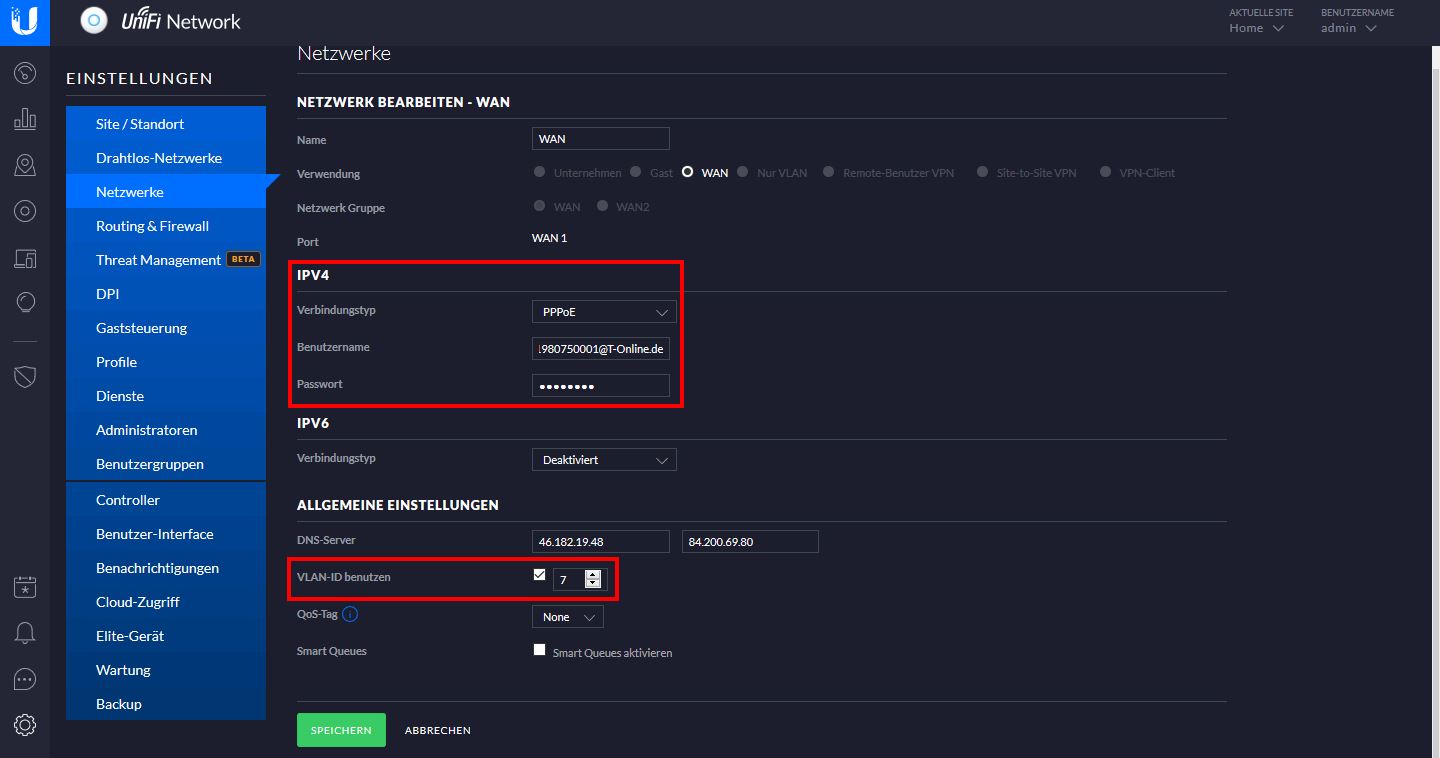Open the Live chat bubble icon

(x=25, y=679)
